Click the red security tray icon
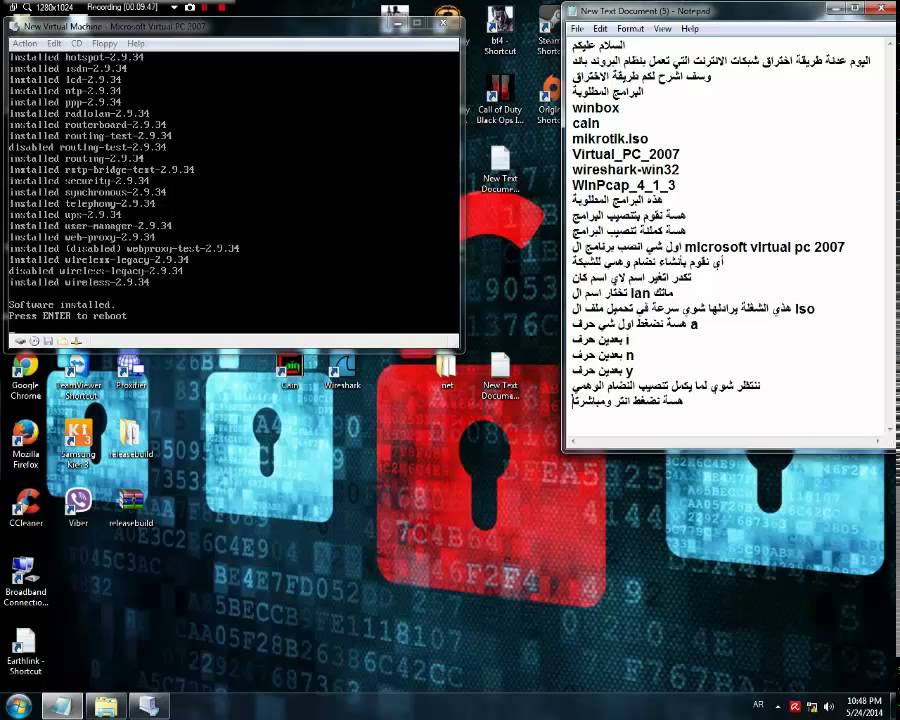Image resolution: width=900 pixels, height=720 pixels. [x=795, y=707]
